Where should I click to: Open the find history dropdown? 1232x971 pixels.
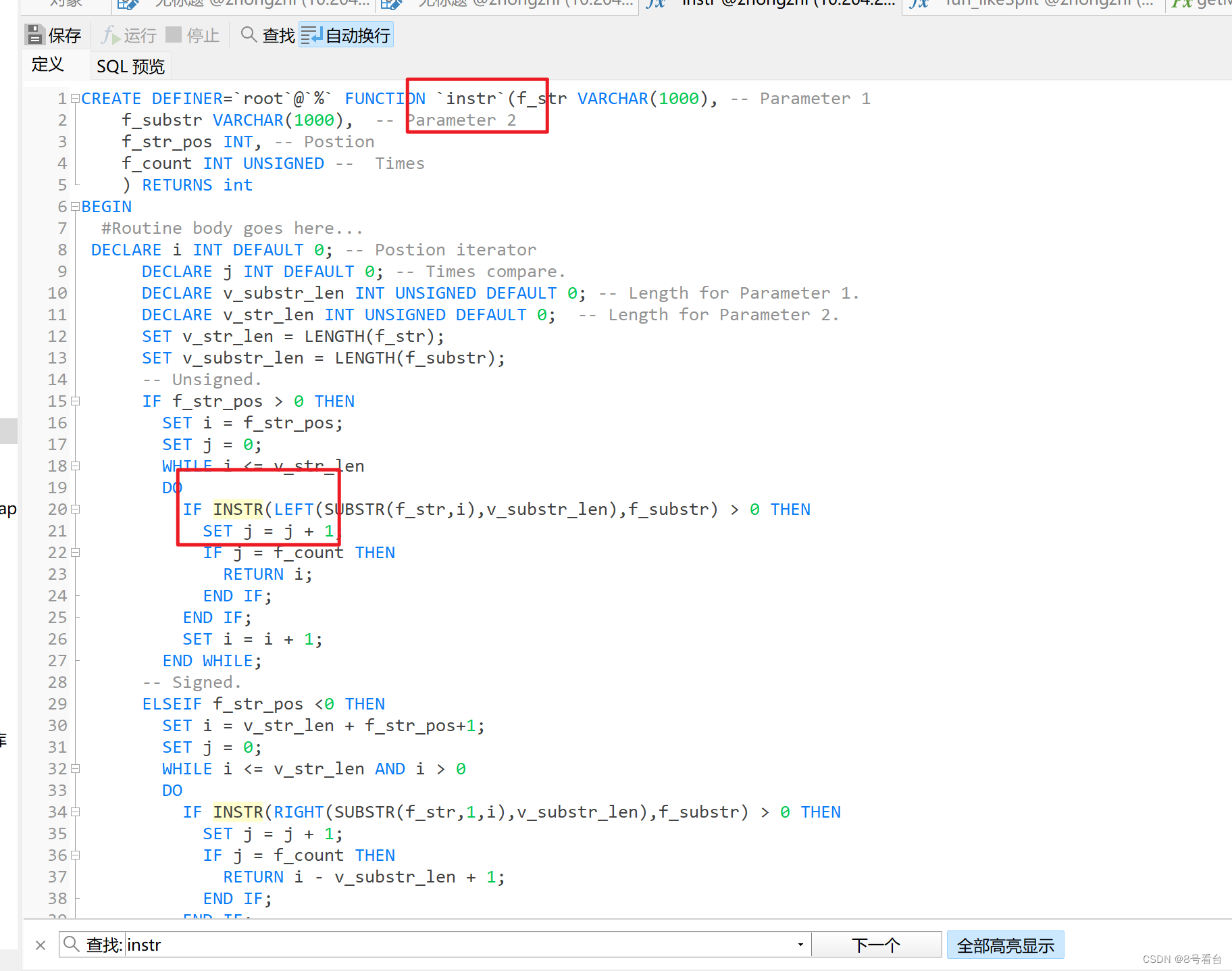point(800,944)
